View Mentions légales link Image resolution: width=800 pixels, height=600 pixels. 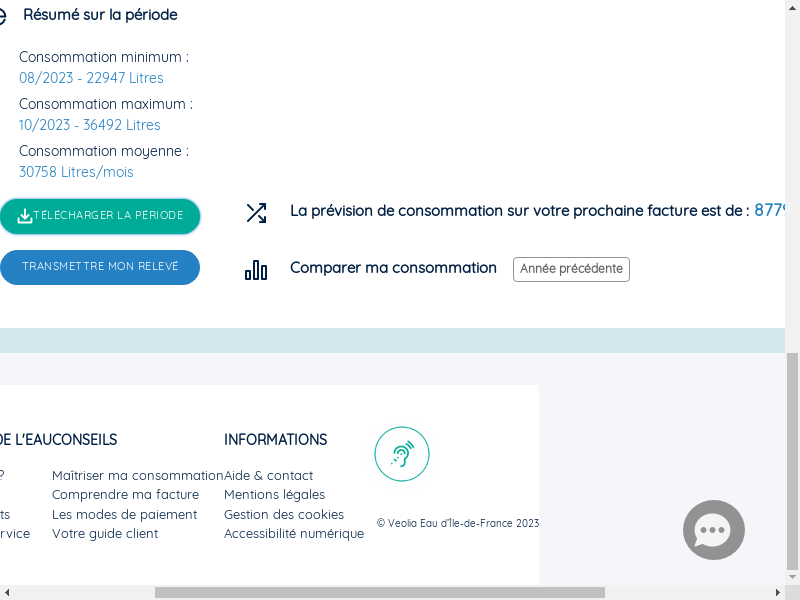click(274, 494)
